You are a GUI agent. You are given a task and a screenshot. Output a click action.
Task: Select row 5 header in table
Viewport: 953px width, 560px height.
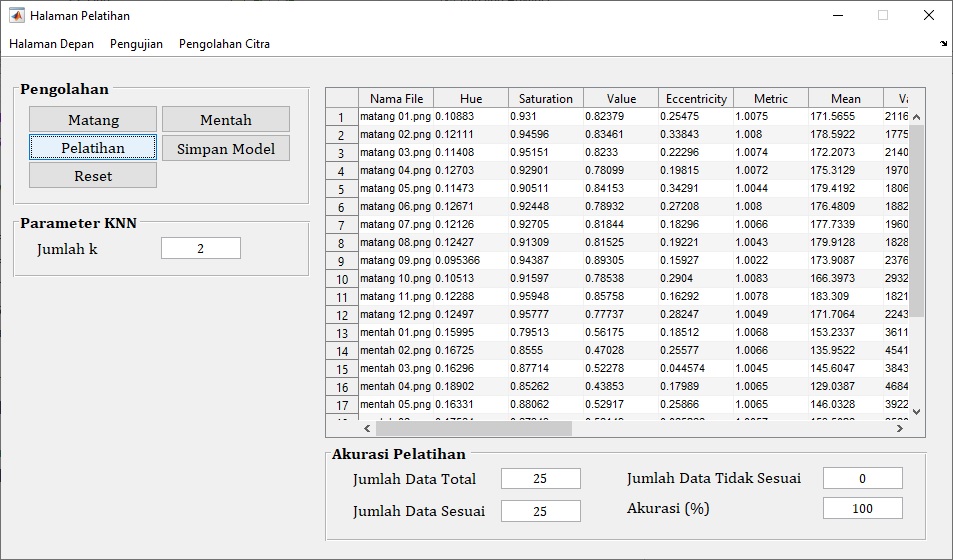click(341, 189)
